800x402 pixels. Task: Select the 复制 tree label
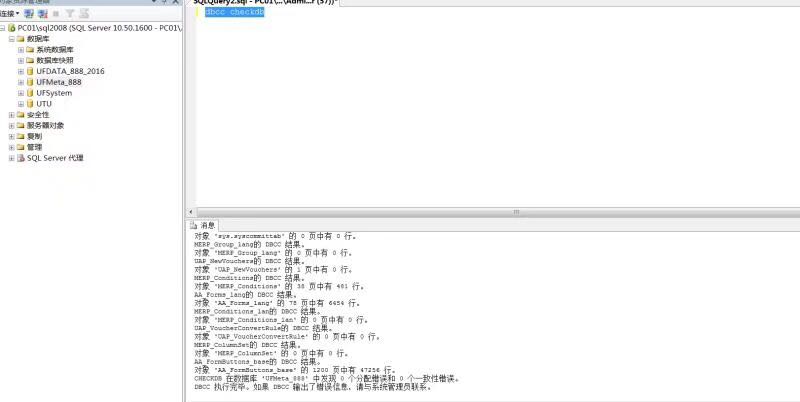click(x=35, y=136)
